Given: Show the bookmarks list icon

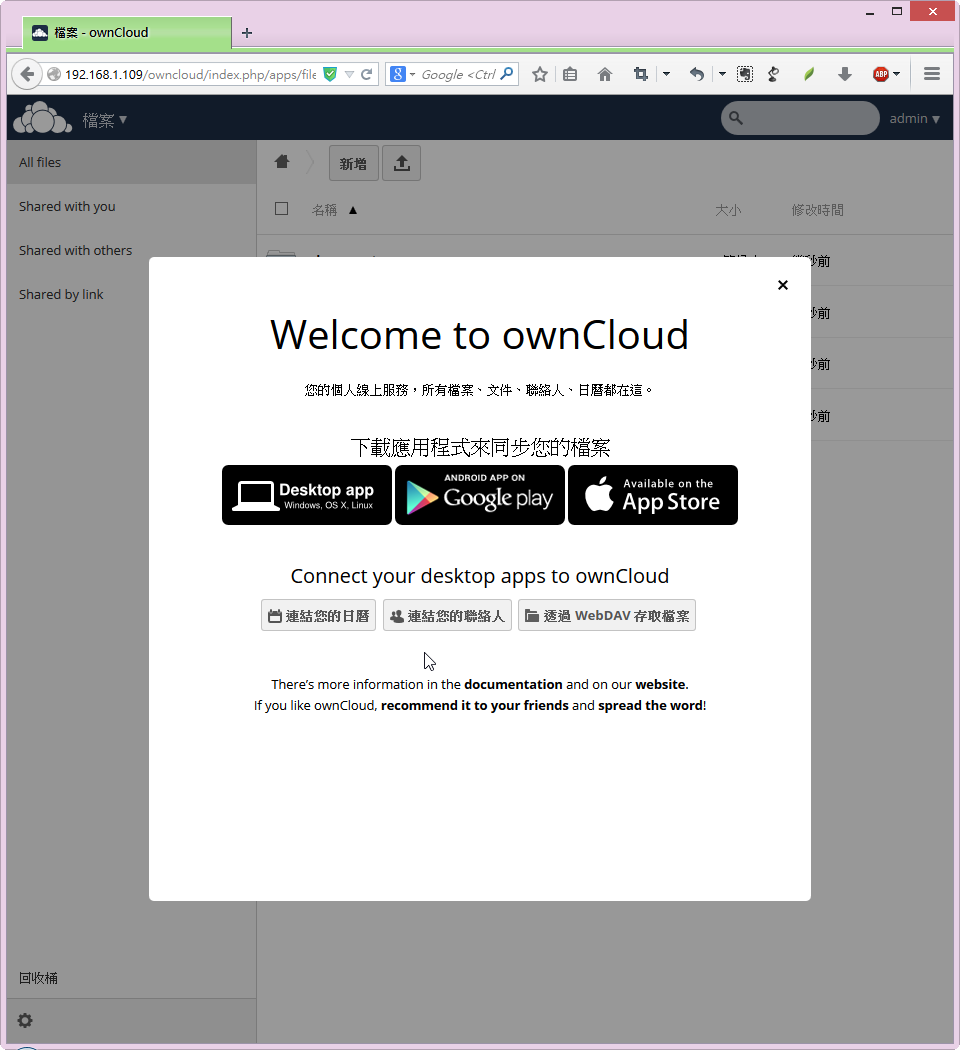Looking at the screenshot, I should coord(570,74).
